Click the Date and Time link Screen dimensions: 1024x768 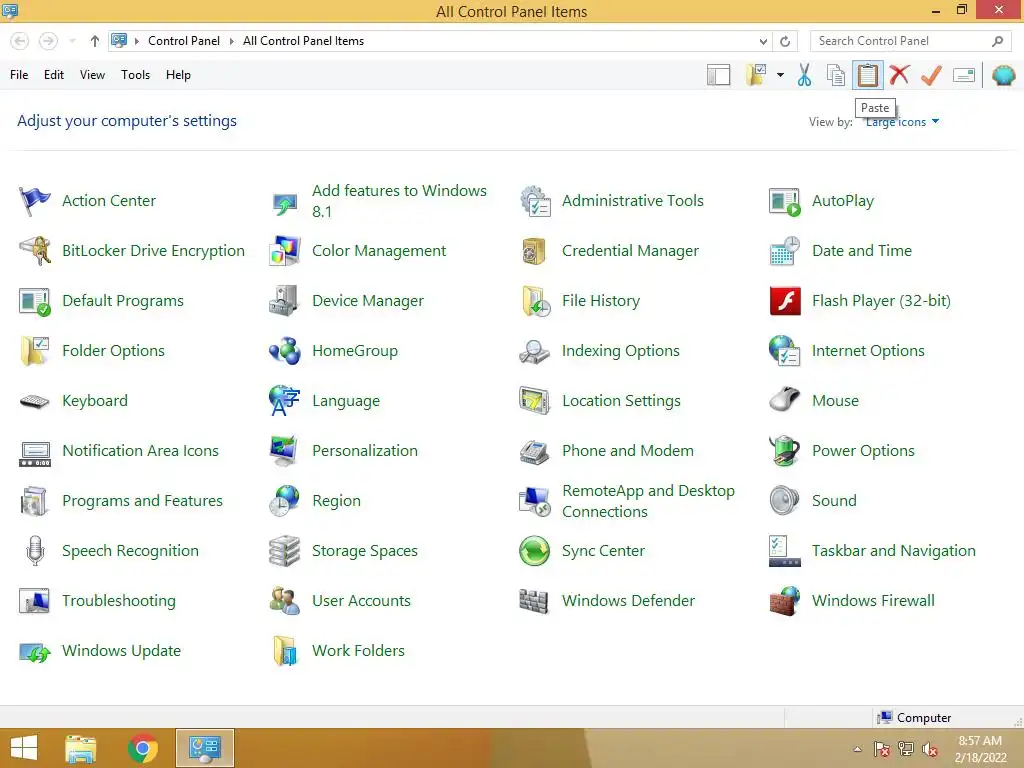click(x=861, y=251)
